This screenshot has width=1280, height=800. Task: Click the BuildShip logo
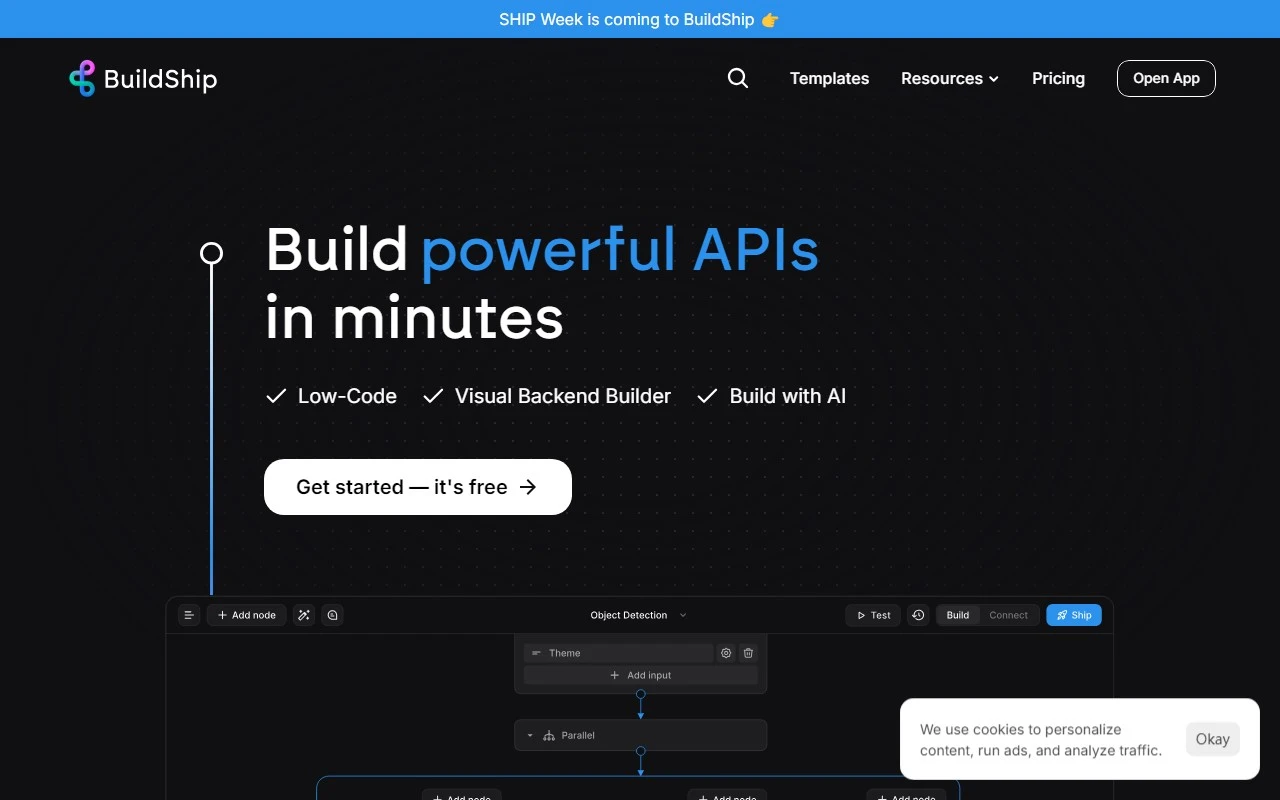[x=143, y=78]
